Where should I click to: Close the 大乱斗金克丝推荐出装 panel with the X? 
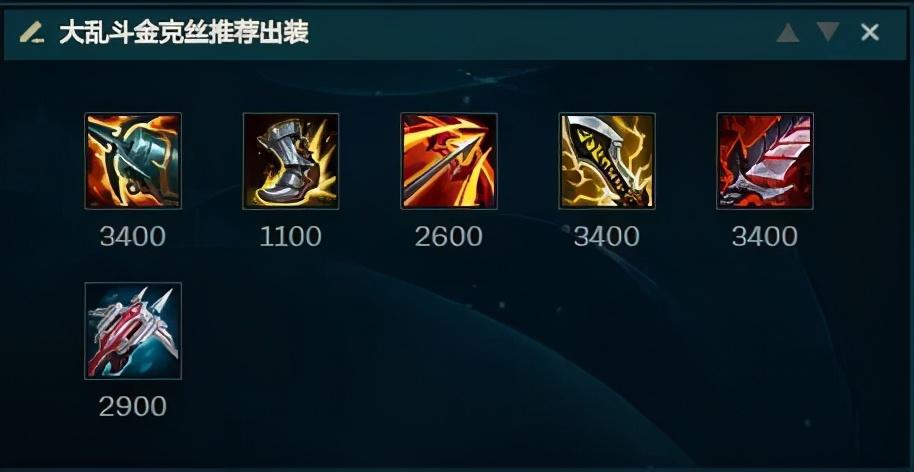coord(870,33)
